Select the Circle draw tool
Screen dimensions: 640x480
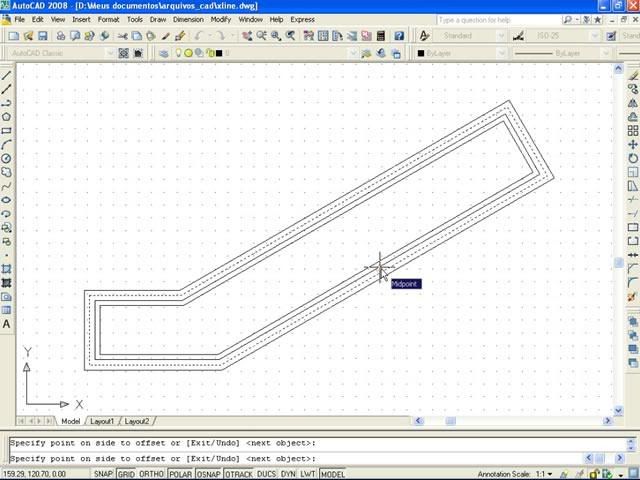6,158
